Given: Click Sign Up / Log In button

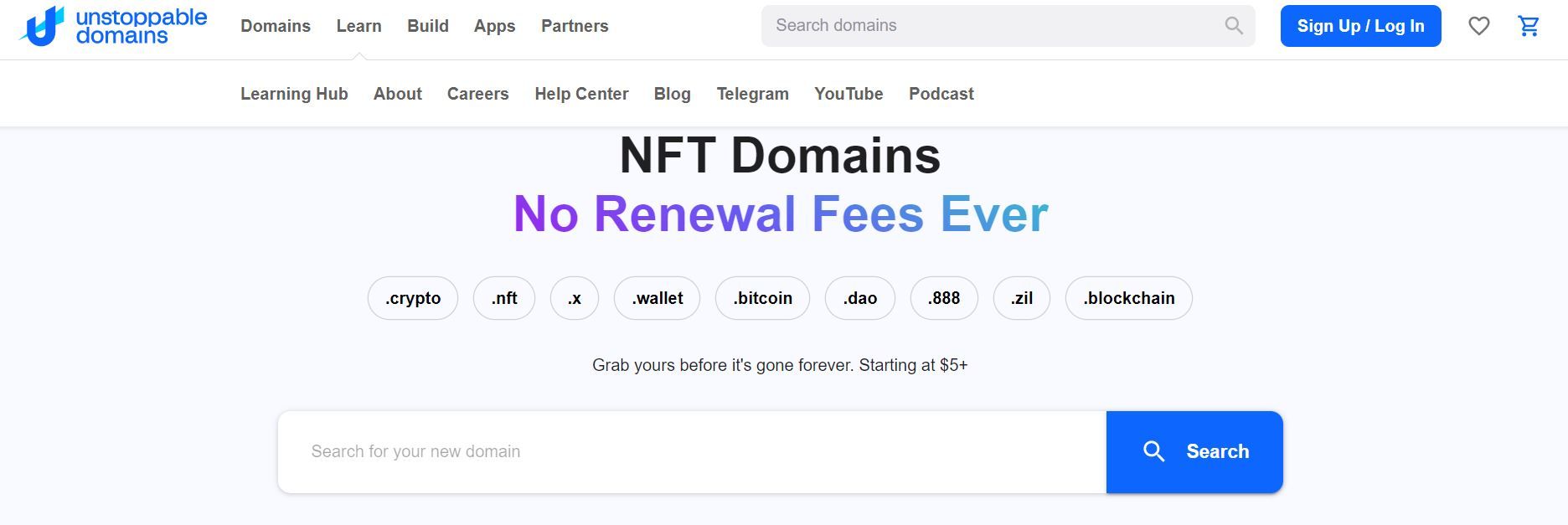Looking at the screenshot, I should pos(1361,26).
